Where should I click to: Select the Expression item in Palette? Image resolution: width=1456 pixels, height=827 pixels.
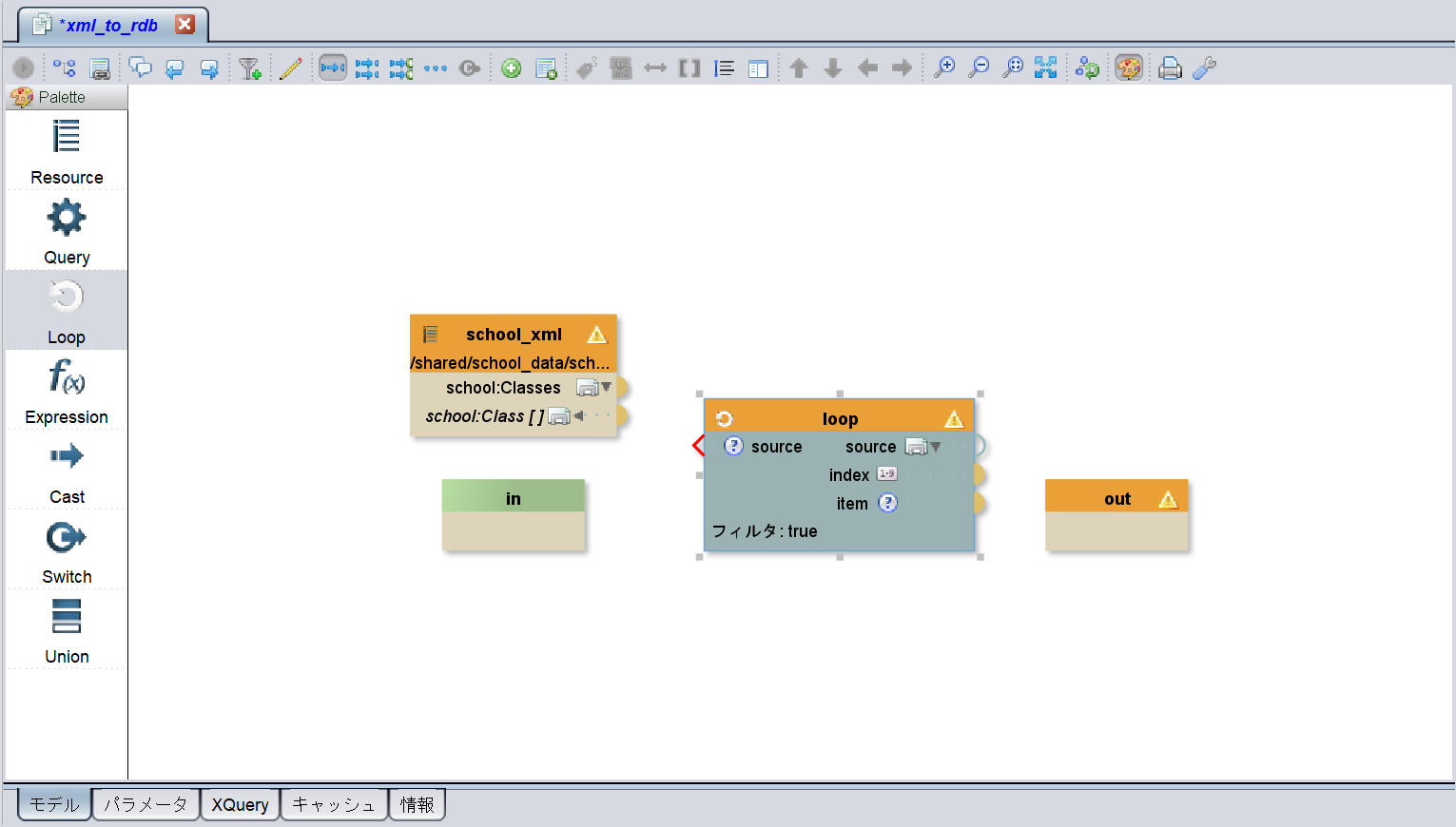click(67, 391)
